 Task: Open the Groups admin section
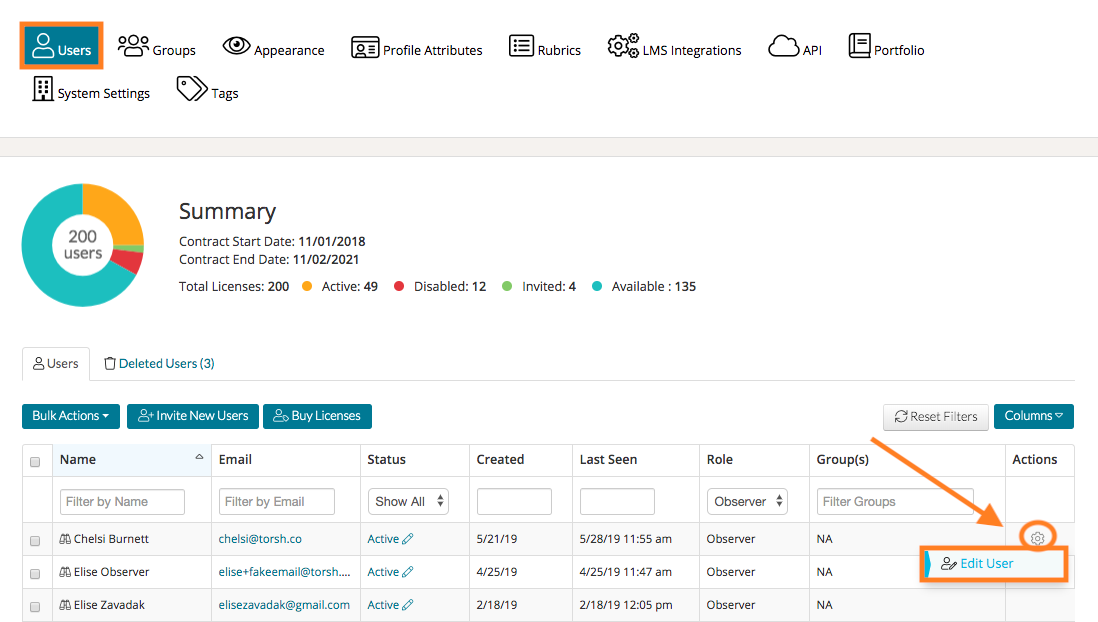click(157, 48)
